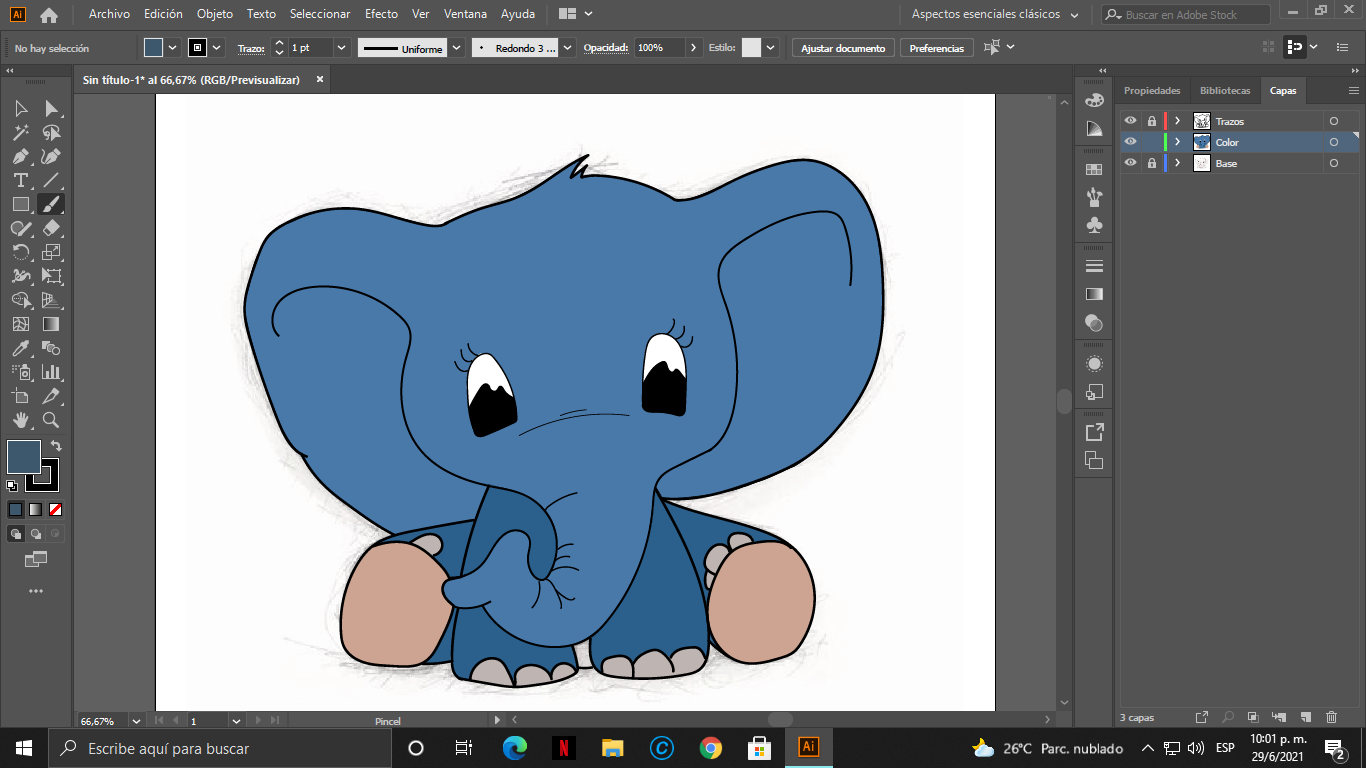
Task: Choose the Eraser tool
Action: (51, 228)
